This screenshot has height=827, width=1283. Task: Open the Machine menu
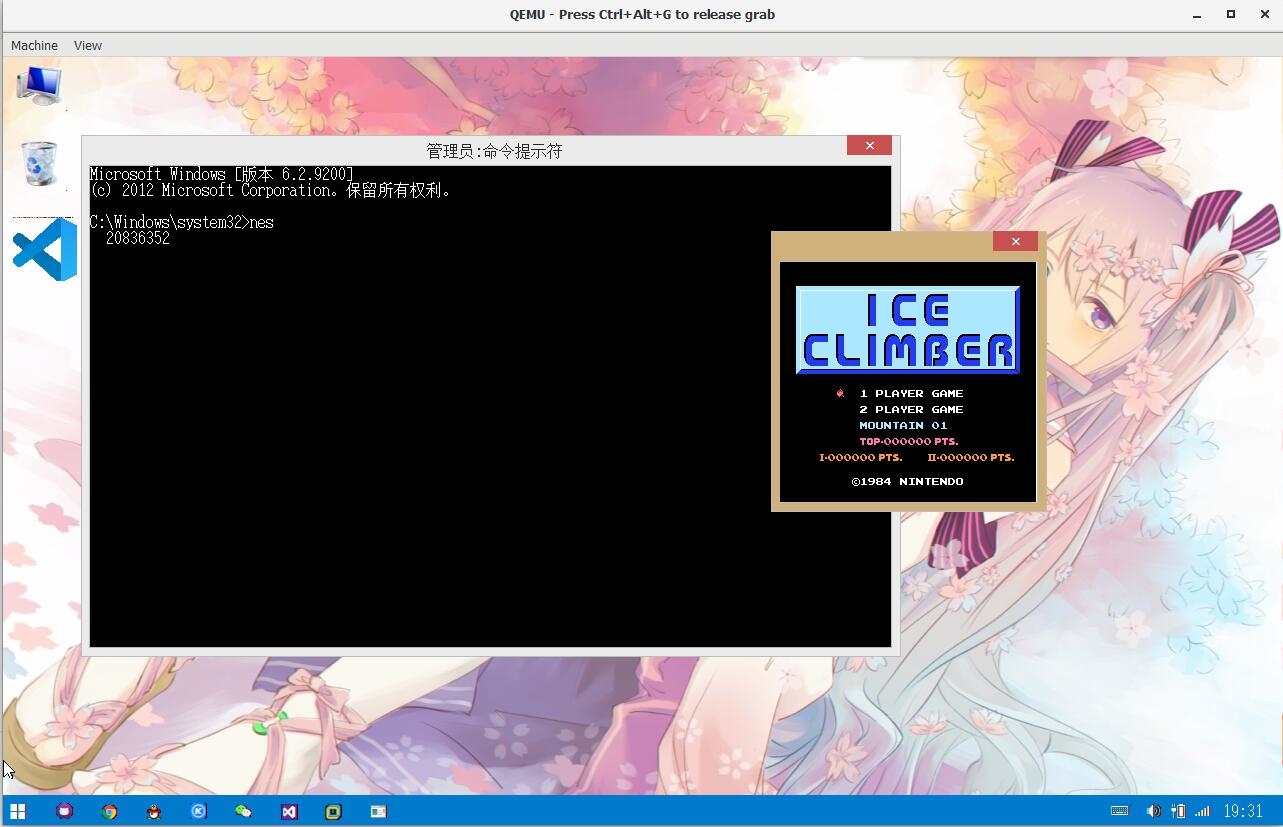(x=34, y=45)
